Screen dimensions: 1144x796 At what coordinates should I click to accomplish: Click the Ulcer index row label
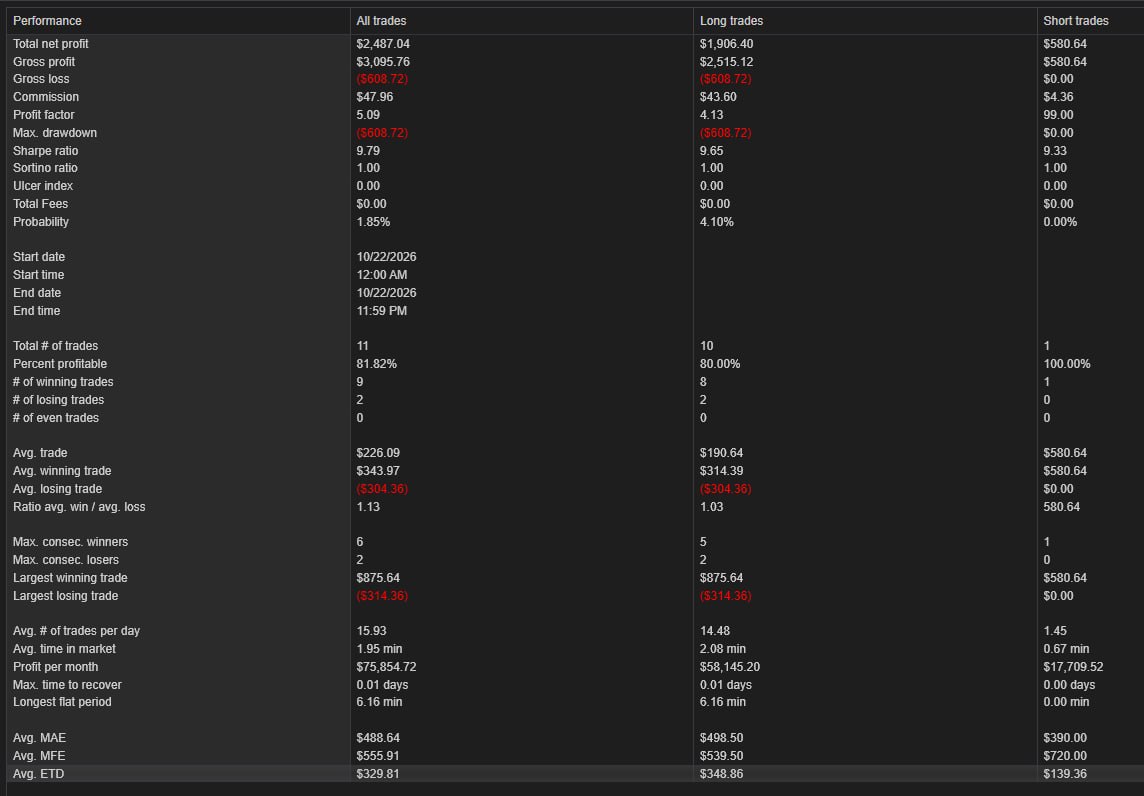pyautogui.click(x=43, y=186)
